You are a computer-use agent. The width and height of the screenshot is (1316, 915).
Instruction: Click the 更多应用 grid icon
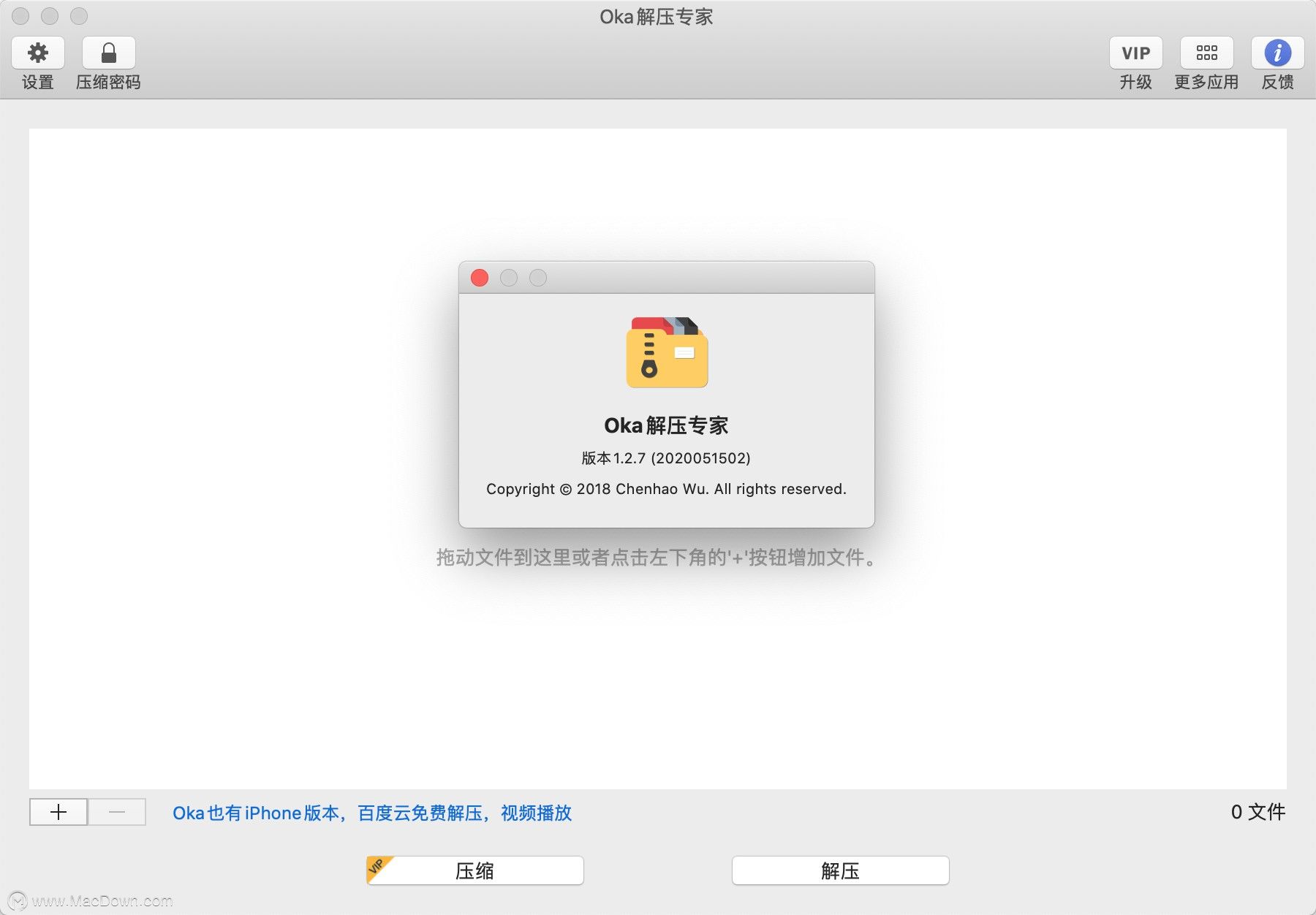point(1206,53)
